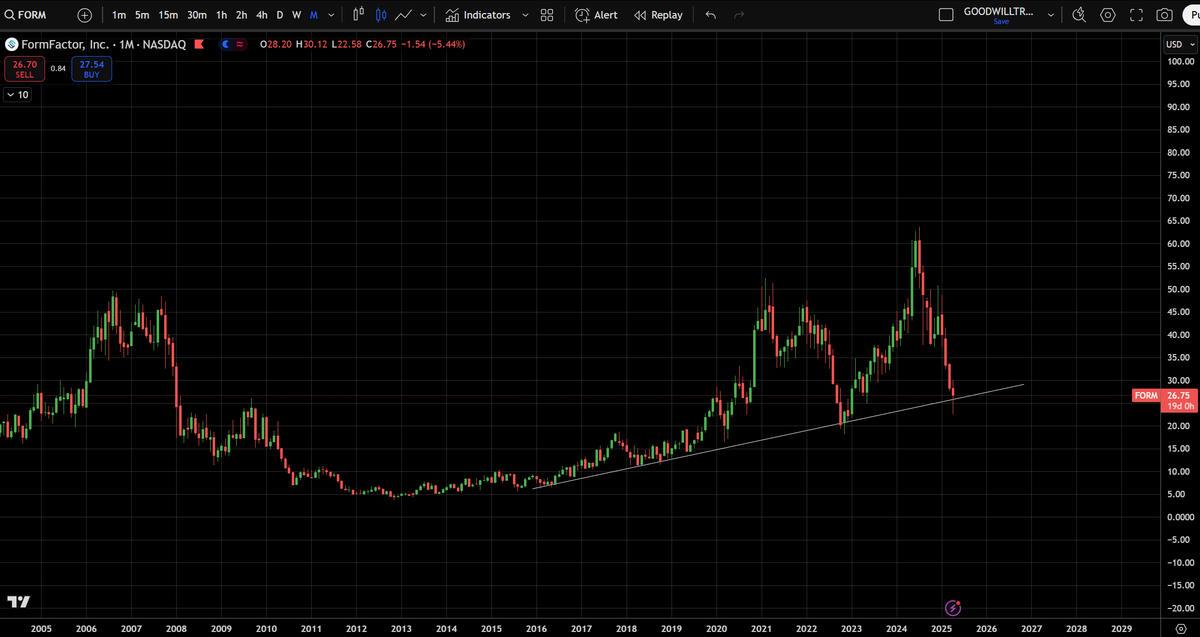Open TradingView logo at bottom left
Image resolution: width=1200 pixels, height=637 pixels.
pyautogui.click(x=18, y=601)
